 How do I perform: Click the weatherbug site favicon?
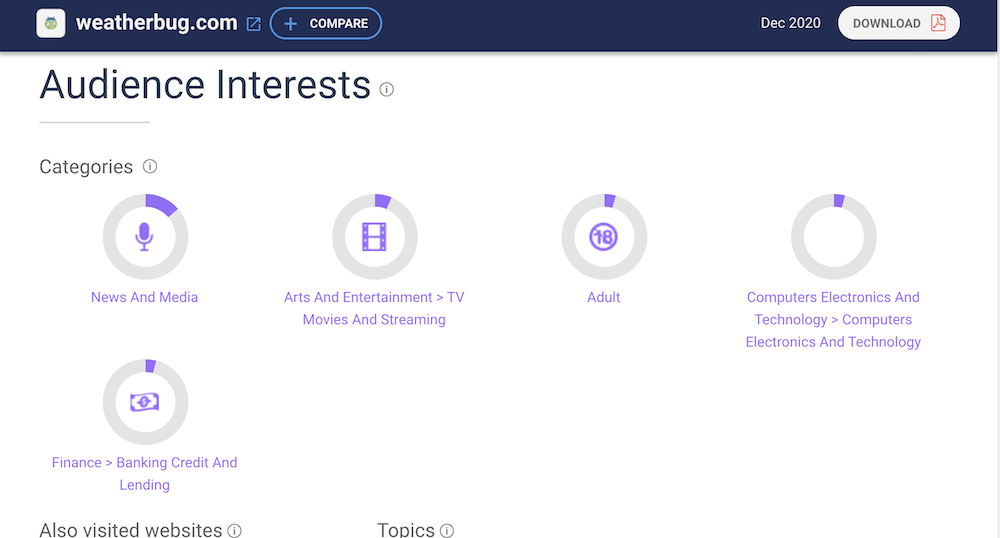51,23
